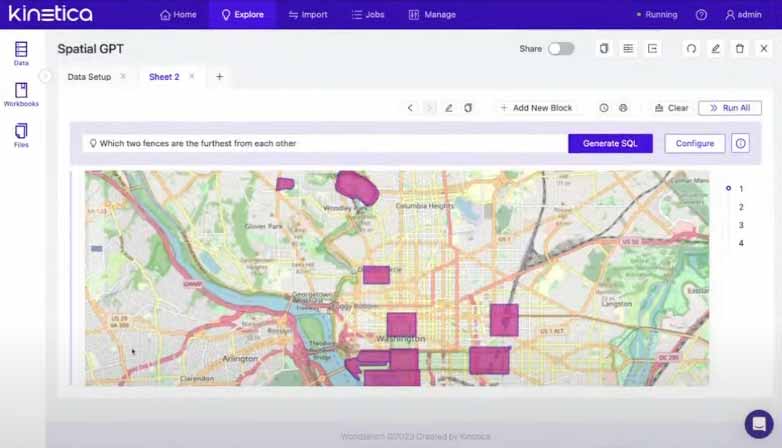This screenshot has width=782, height=448.
Task: Open the Import menu
Action: tap(307, 15)
